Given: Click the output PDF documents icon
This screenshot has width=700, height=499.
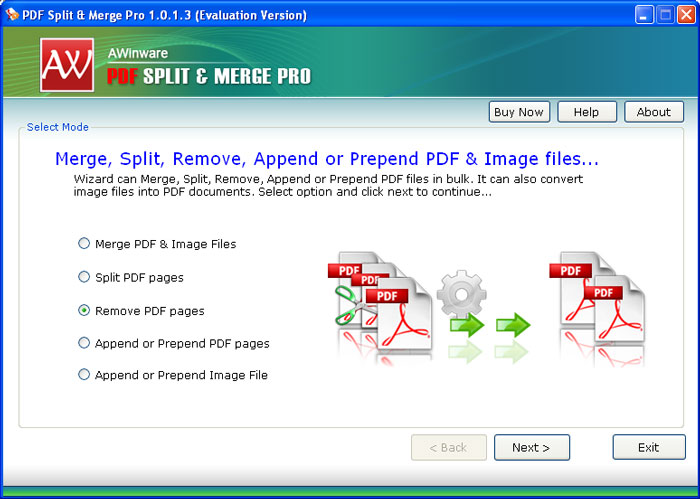Looking at the screenshot, I should [596, 299].
